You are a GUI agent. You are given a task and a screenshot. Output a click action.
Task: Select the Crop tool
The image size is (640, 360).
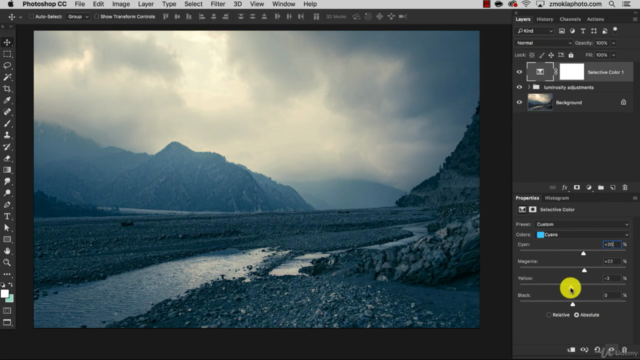[7, 89]
